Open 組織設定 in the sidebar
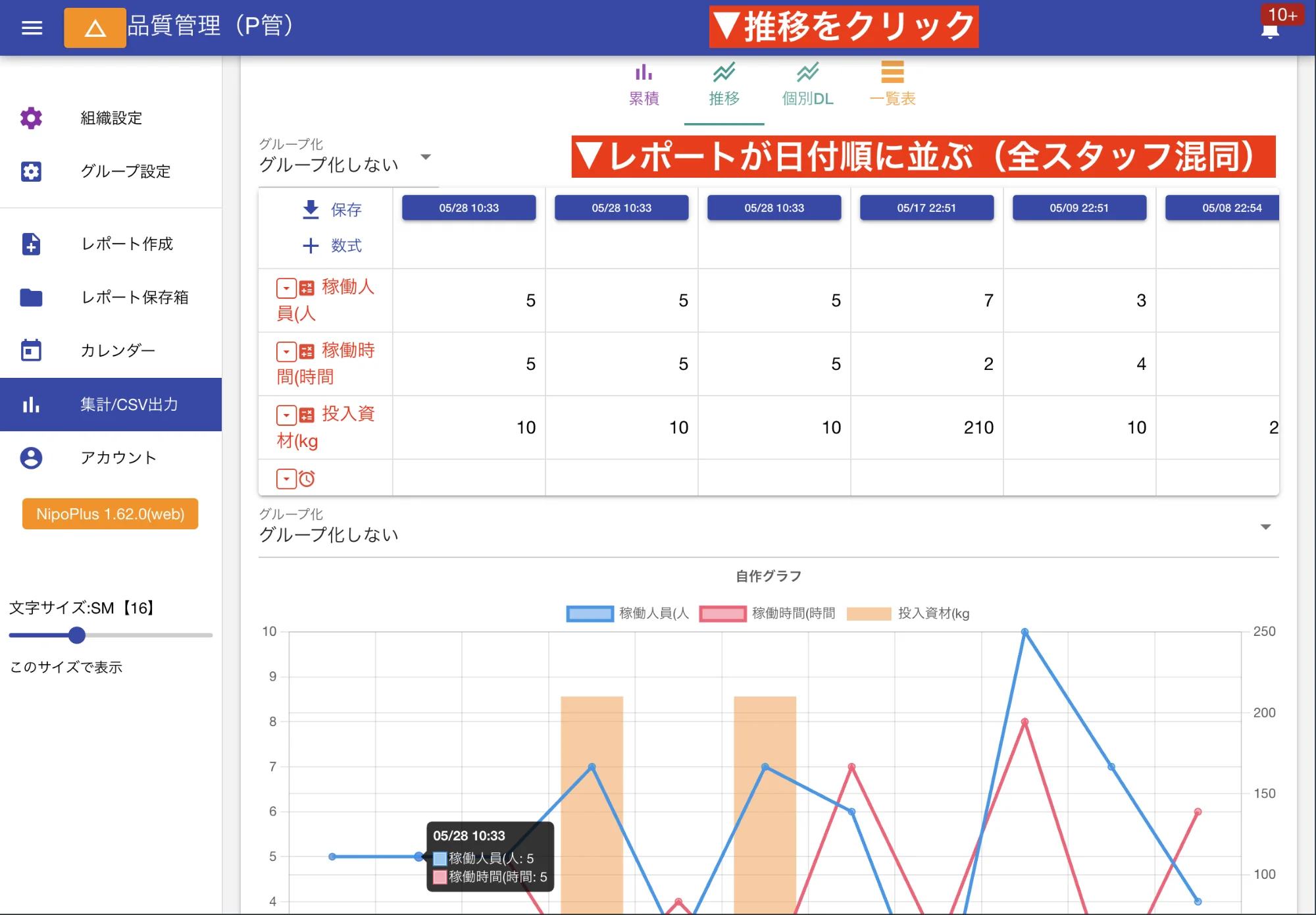The height and width of the screenshot is (915, 1316). click(x=111, y=118)
